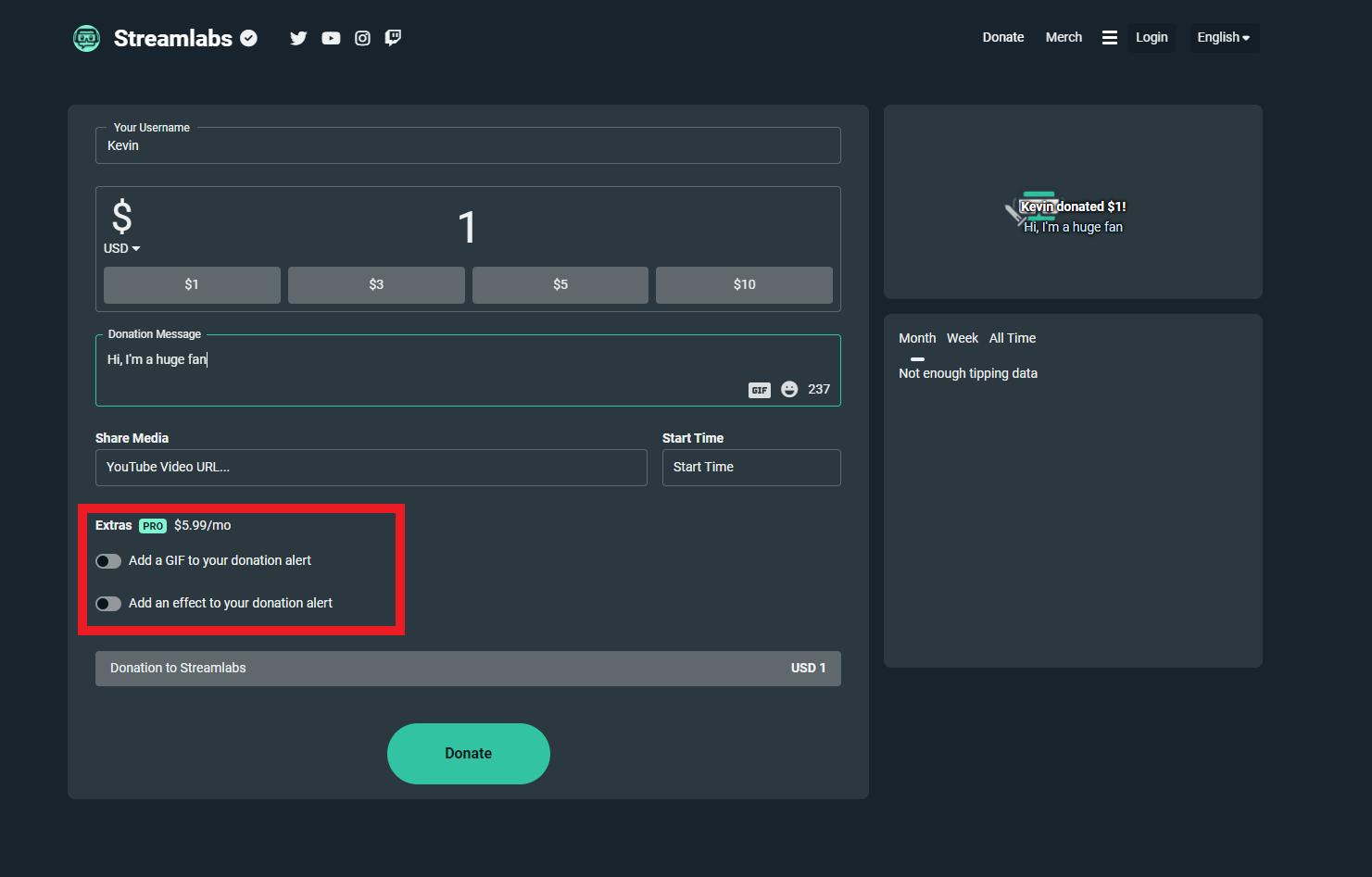Image resolution: width=1372 pixels, height=877 pixels.
Task: Click the Donation Message text area
Action: [468, 370]
